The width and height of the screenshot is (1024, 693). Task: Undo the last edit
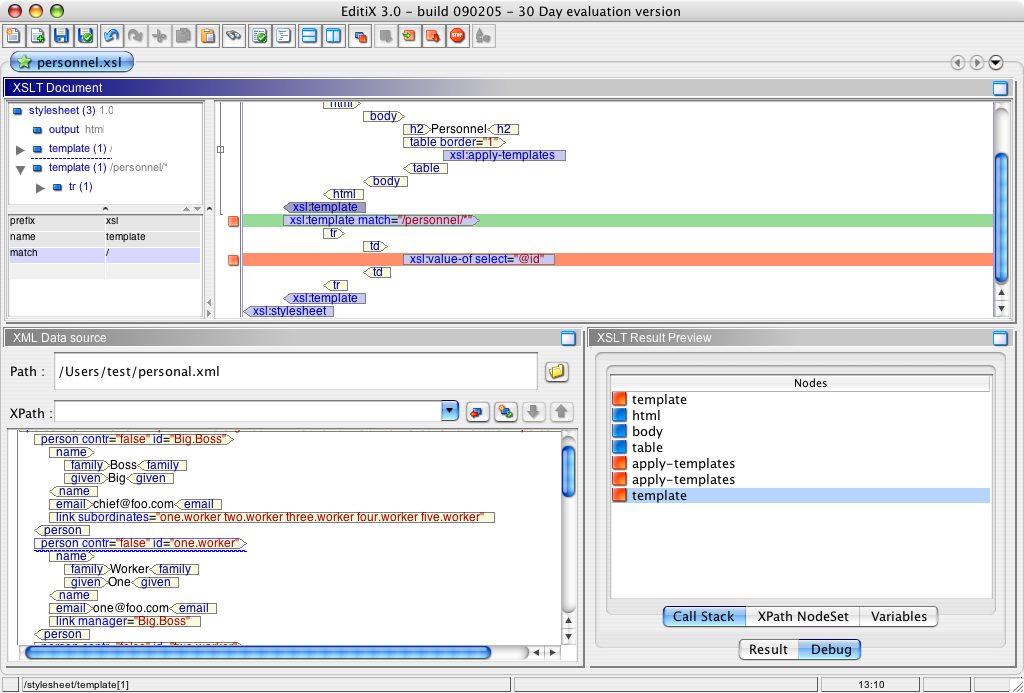pyautogui.click(x=111, y=35)
